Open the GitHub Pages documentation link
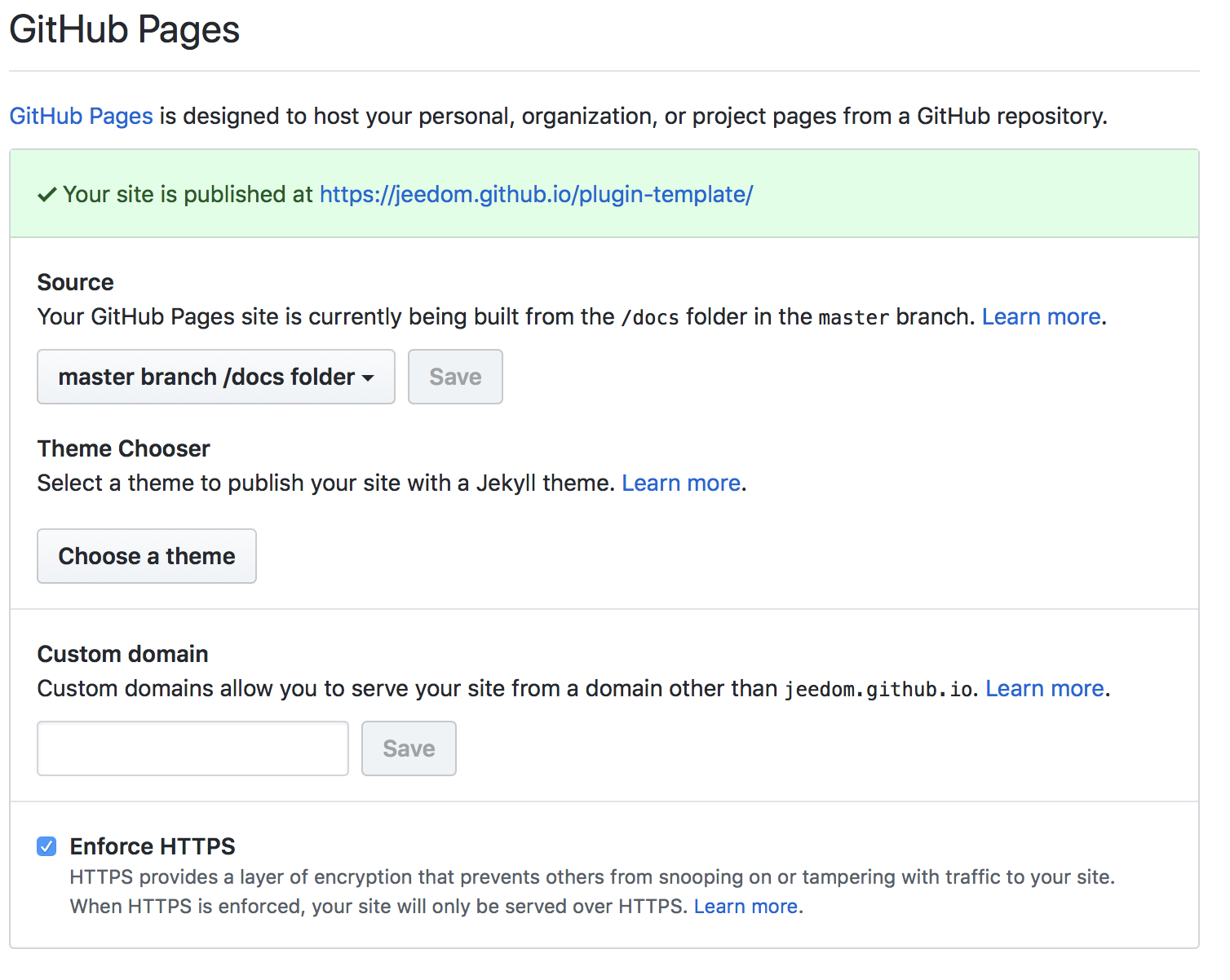Image resolution: width=1230 pixels, height=980 pixels. pyautogui.click(x=81, y=116)
